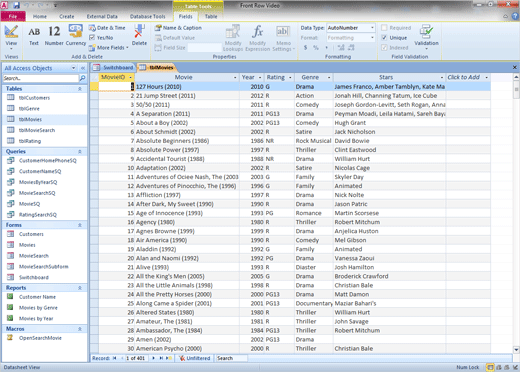Apply percent format
520x372 pixels.
coord(316,48)
